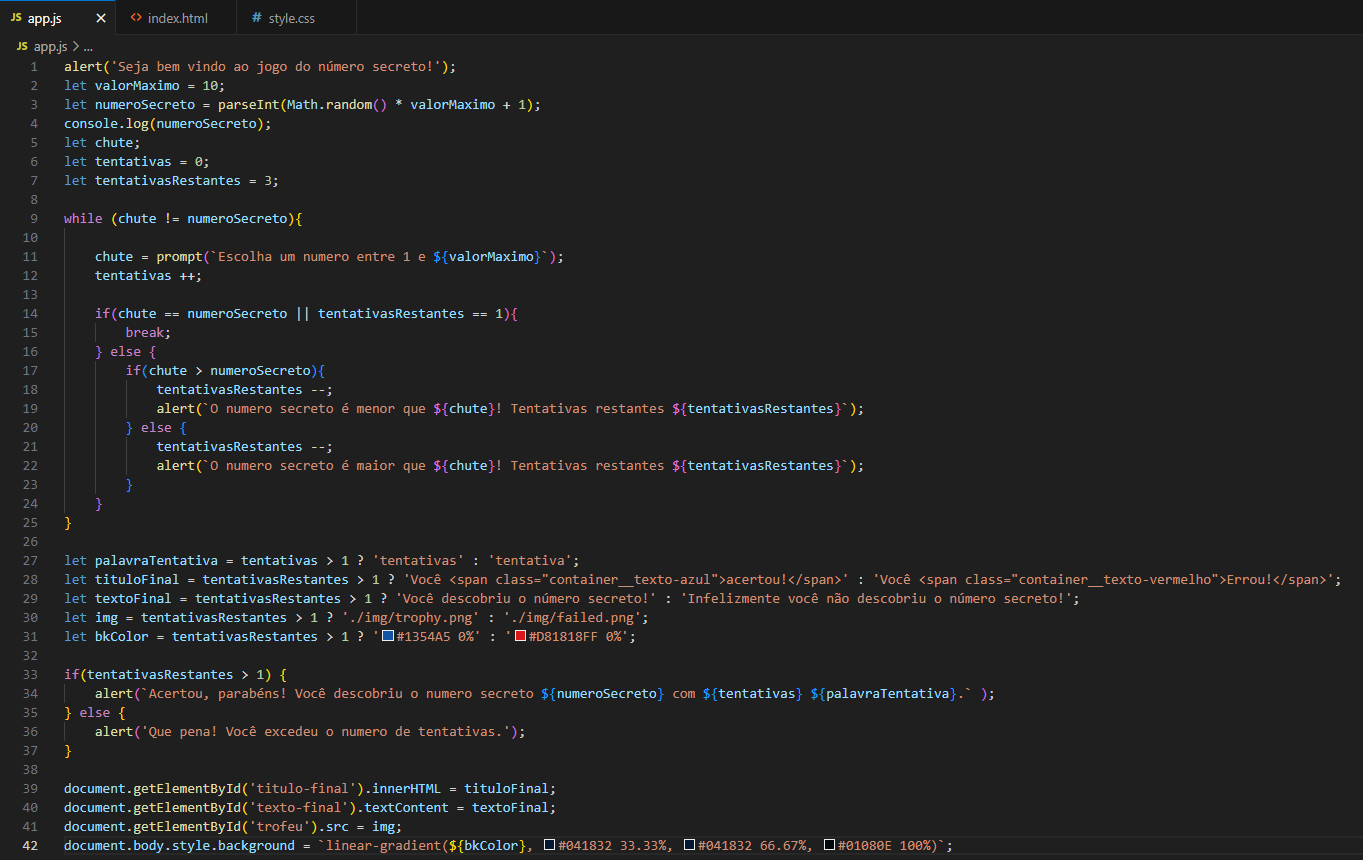
Task: Click 'Acertou, parabéns!' text on line 34
Action: tap(218, 693)
